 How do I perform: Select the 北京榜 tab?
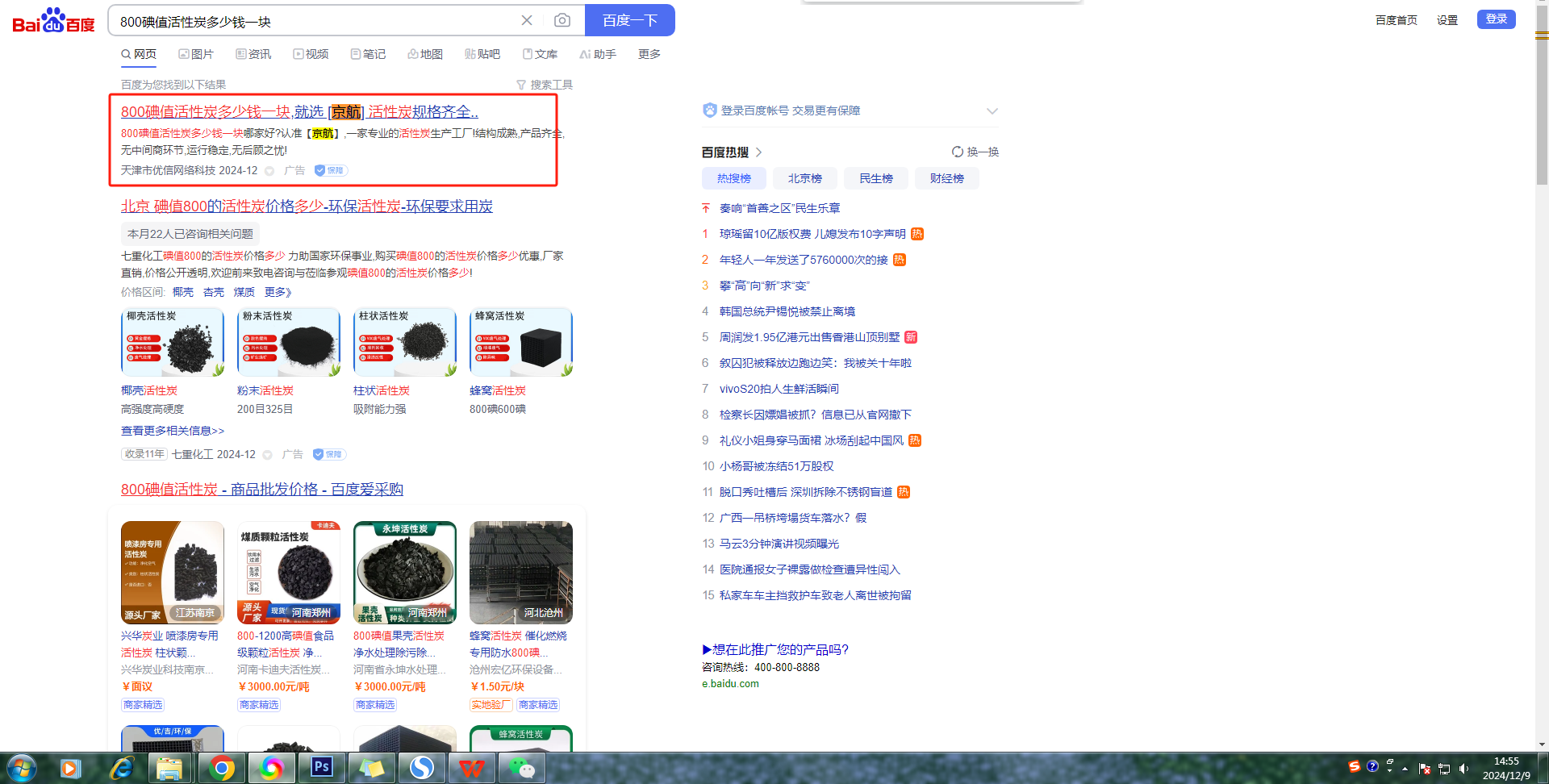pos(805,178)
